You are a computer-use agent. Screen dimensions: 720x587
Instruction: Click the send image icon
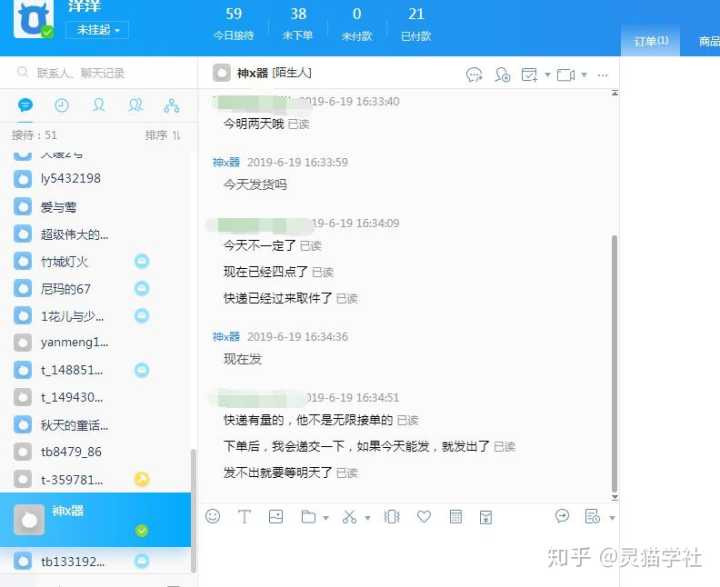[x=276, y=517]
